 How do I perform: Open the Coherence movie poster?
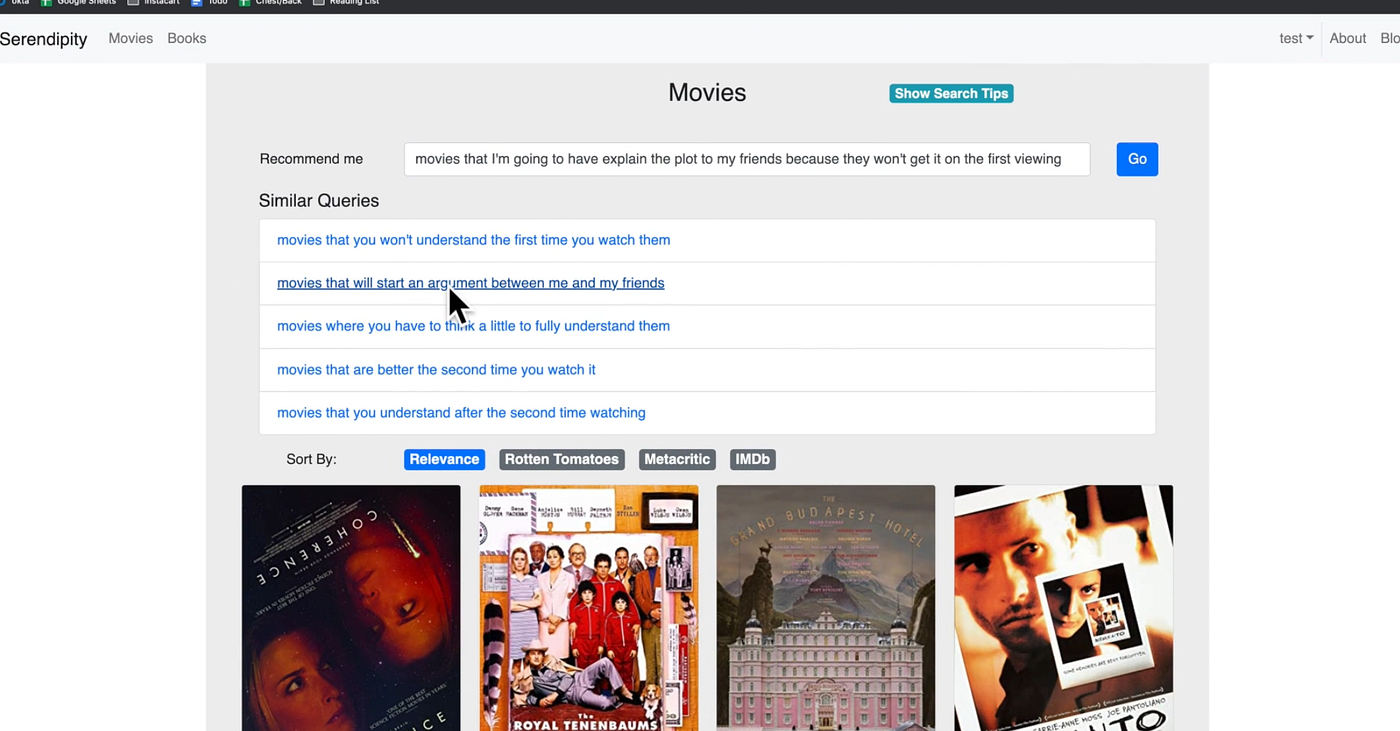coord(351,608)
